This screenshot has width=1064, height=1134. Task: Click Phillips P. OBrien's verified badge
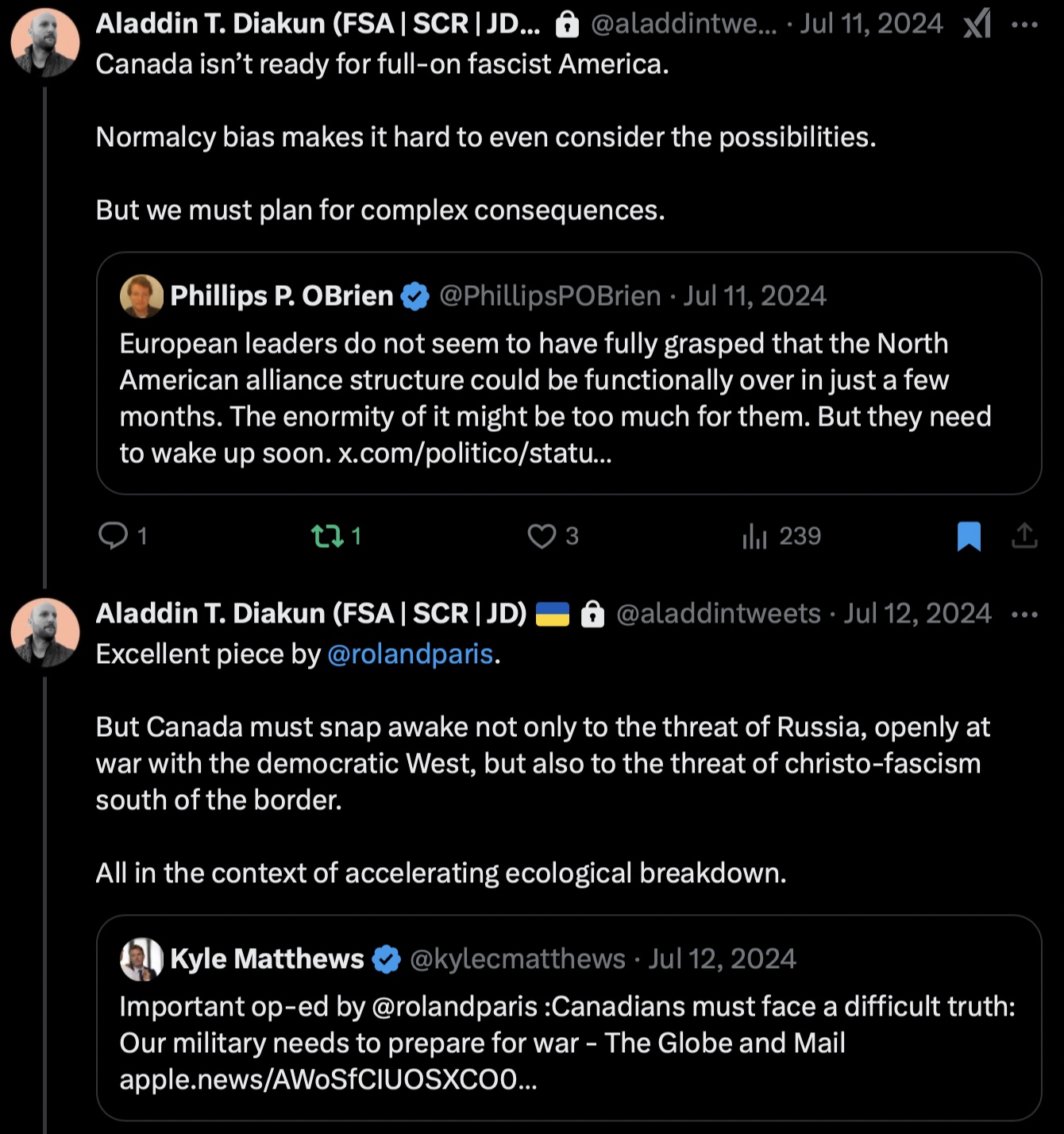coord(414,296)
